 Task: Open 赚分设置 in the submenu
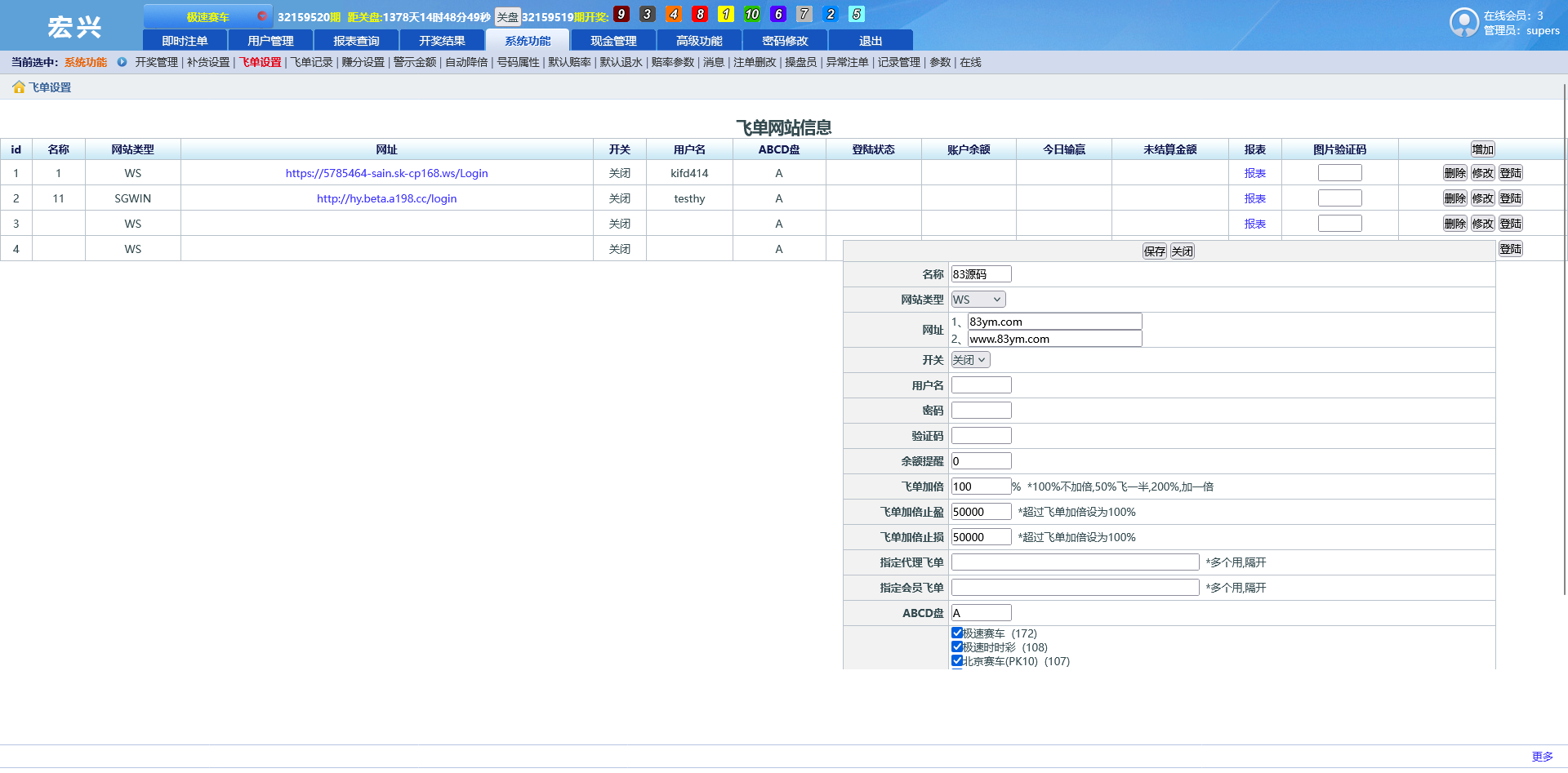pyautogui.click(x=363, y=62)
